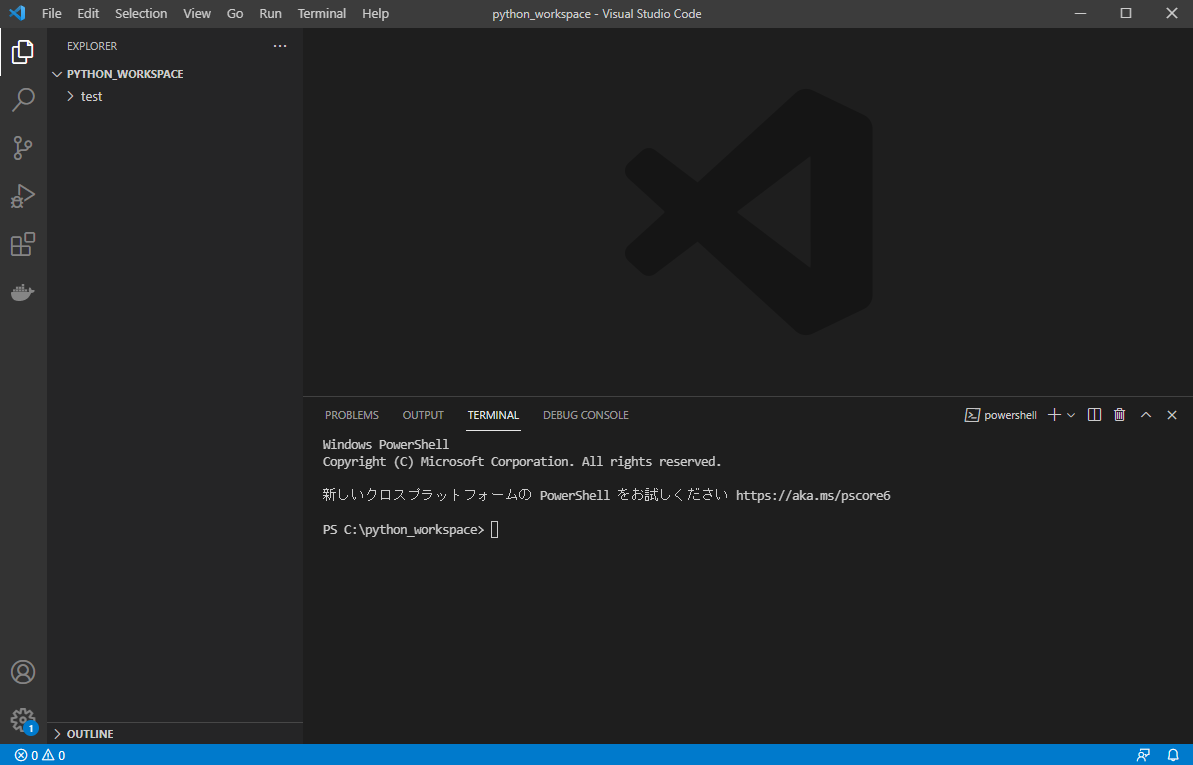The image size is (1193, 765).
Task: Open the View menu
Action: coord(197,14)
